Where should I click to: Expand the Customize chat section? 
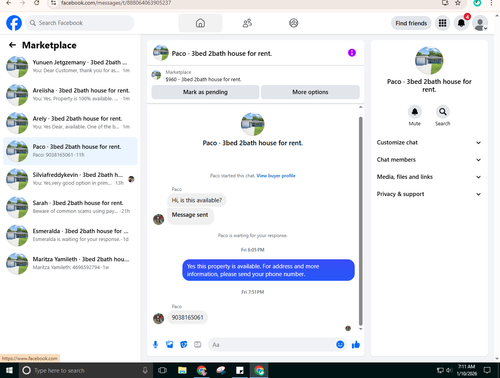click(x=429, y=142)
